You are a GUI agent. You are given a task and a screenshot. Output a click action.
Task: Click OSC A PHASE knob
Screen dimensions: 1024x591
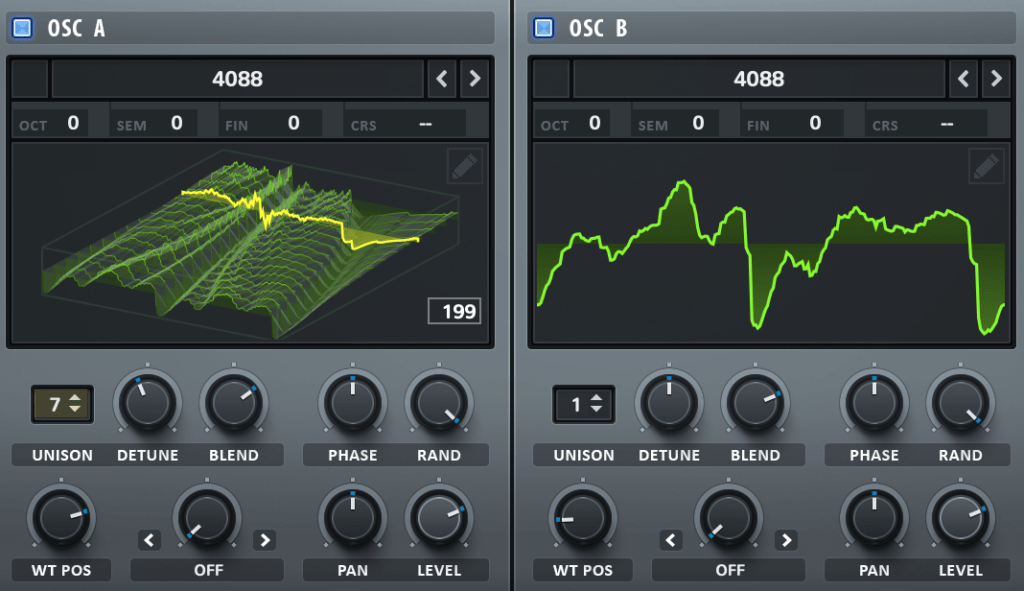point(353,403)
